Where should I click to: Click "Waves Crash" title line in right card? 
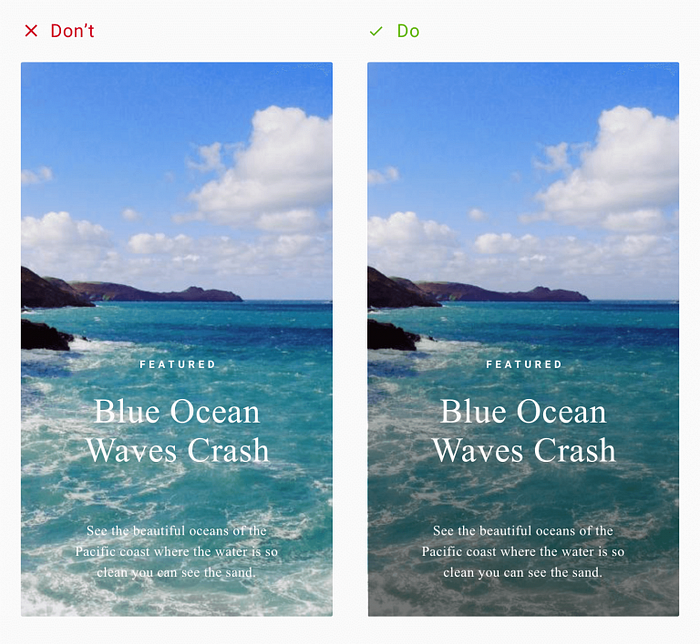(x=524, y=450)
